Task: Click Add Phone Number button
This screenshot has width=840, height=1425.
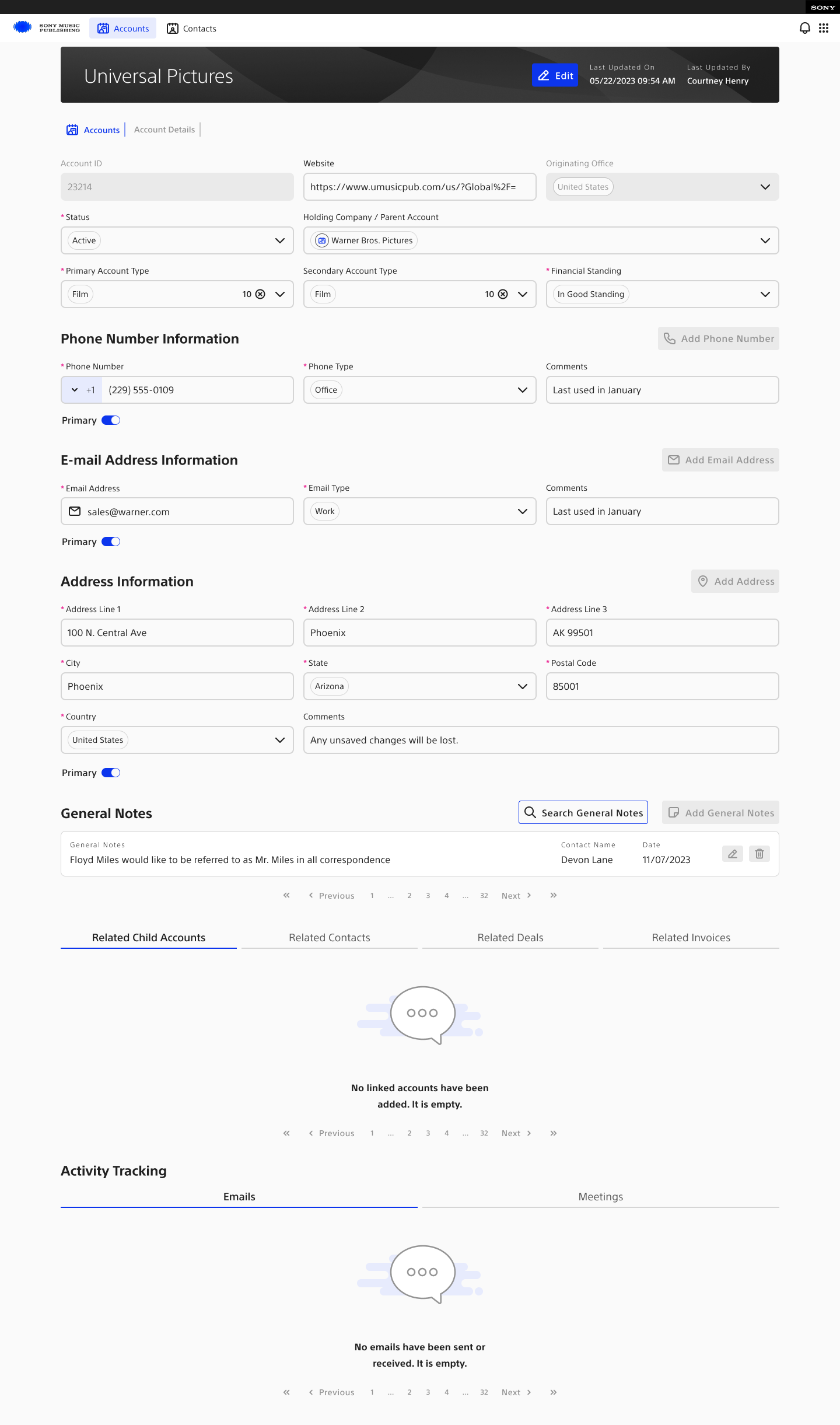Action: coord(719,338)
